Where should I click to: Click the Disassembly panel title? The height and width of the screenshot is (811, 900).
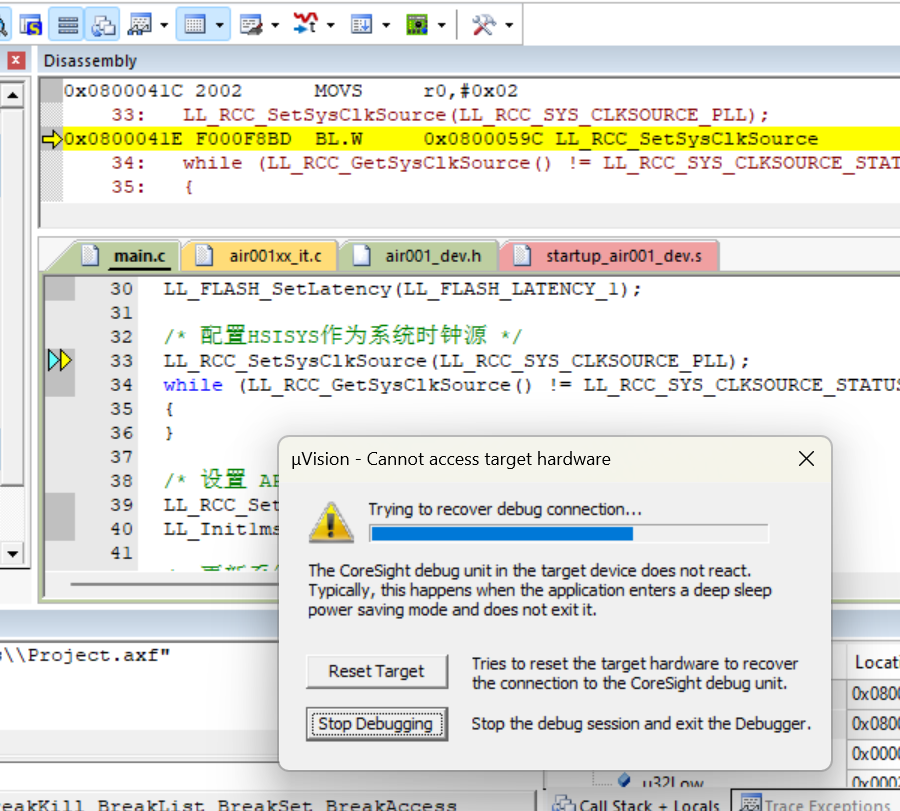[90, 60]
